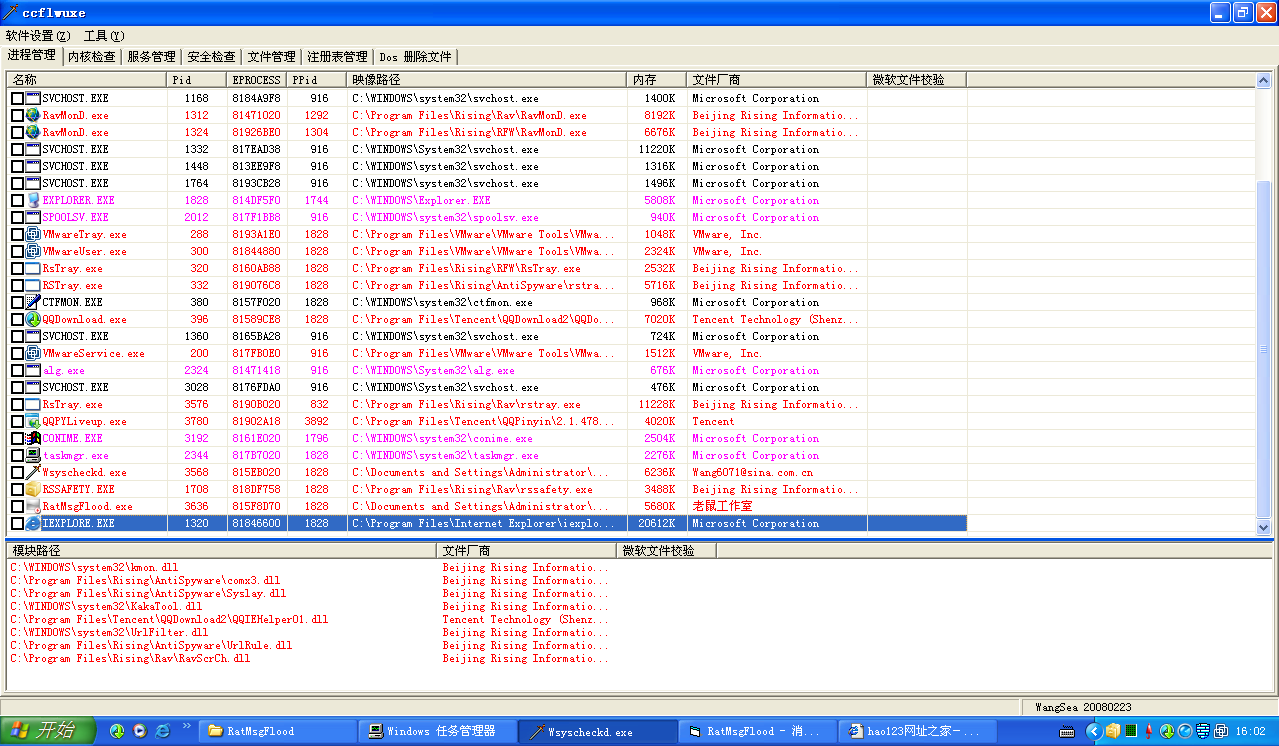The width and height of the screenshot is (1279, 746).
Task: Click the Wsyscheckd.exe wand icon
Action: [x=33, y=472]
